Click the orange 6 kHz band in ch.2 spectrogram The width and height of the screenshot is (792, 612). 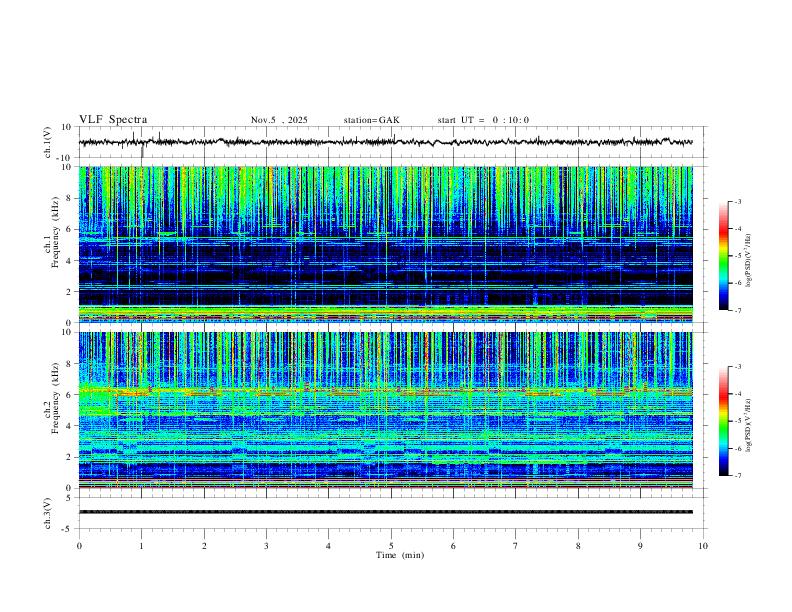[x=385, y=391]
